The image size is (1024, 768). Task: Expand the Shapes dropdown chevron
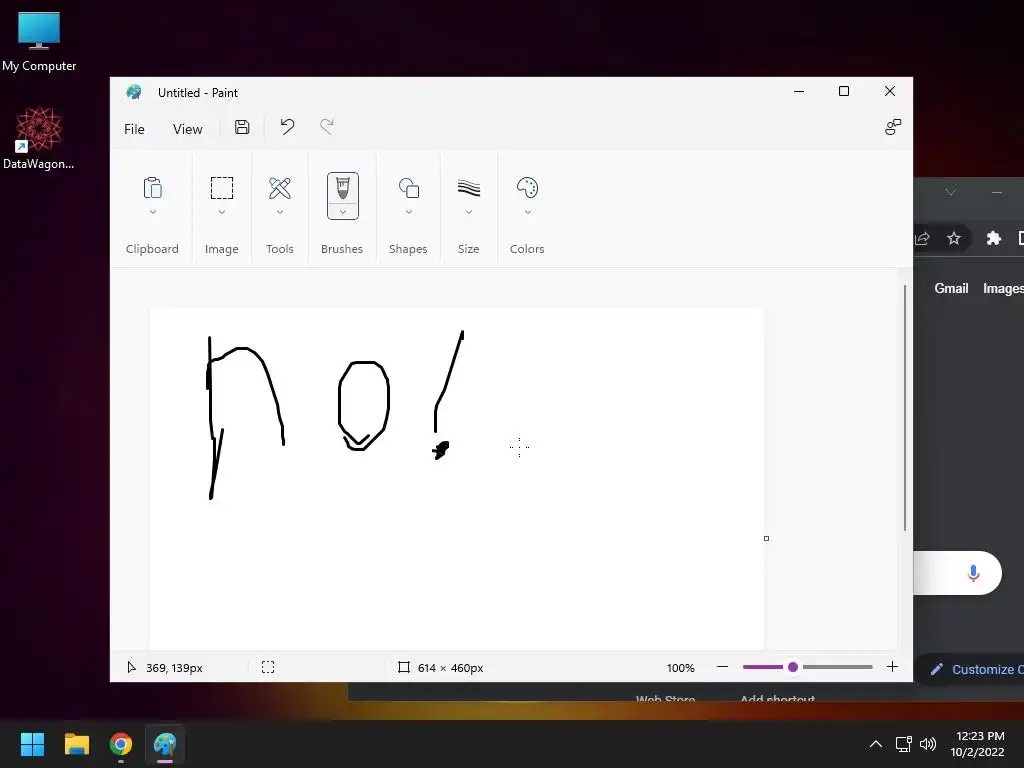pyautogui.click(x=409, y=212)
